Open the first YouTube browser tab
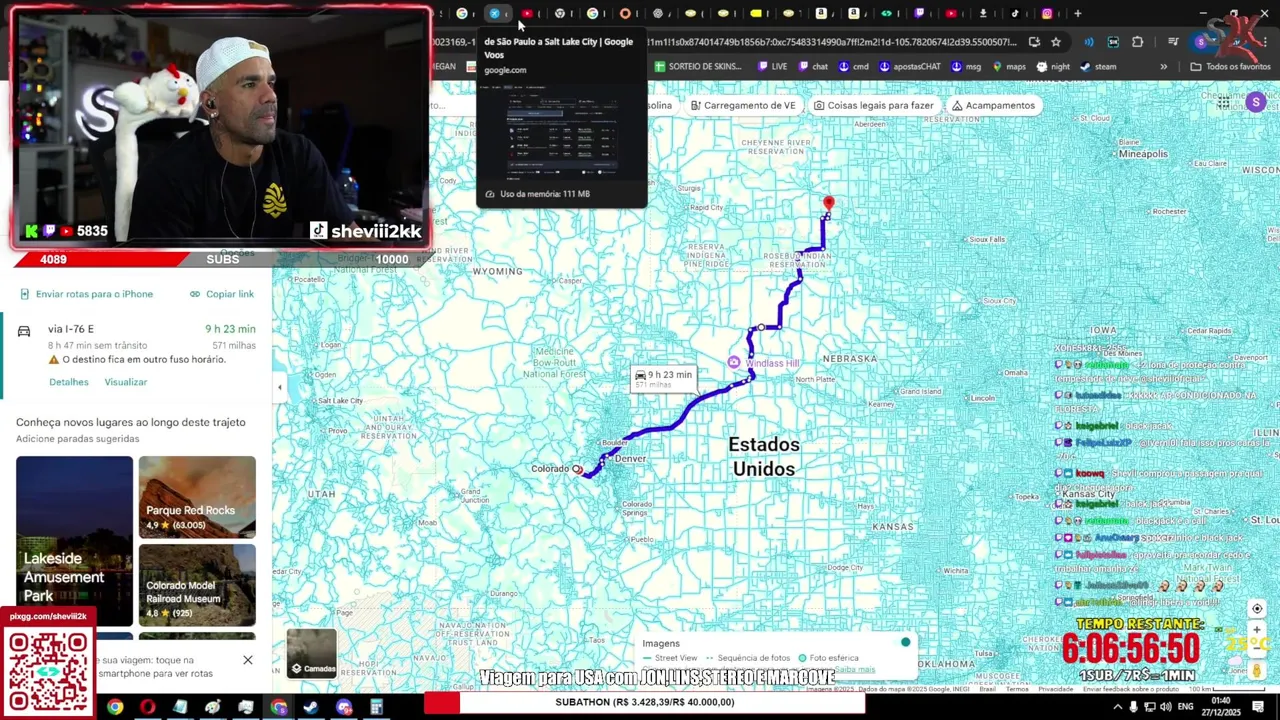 527,13
